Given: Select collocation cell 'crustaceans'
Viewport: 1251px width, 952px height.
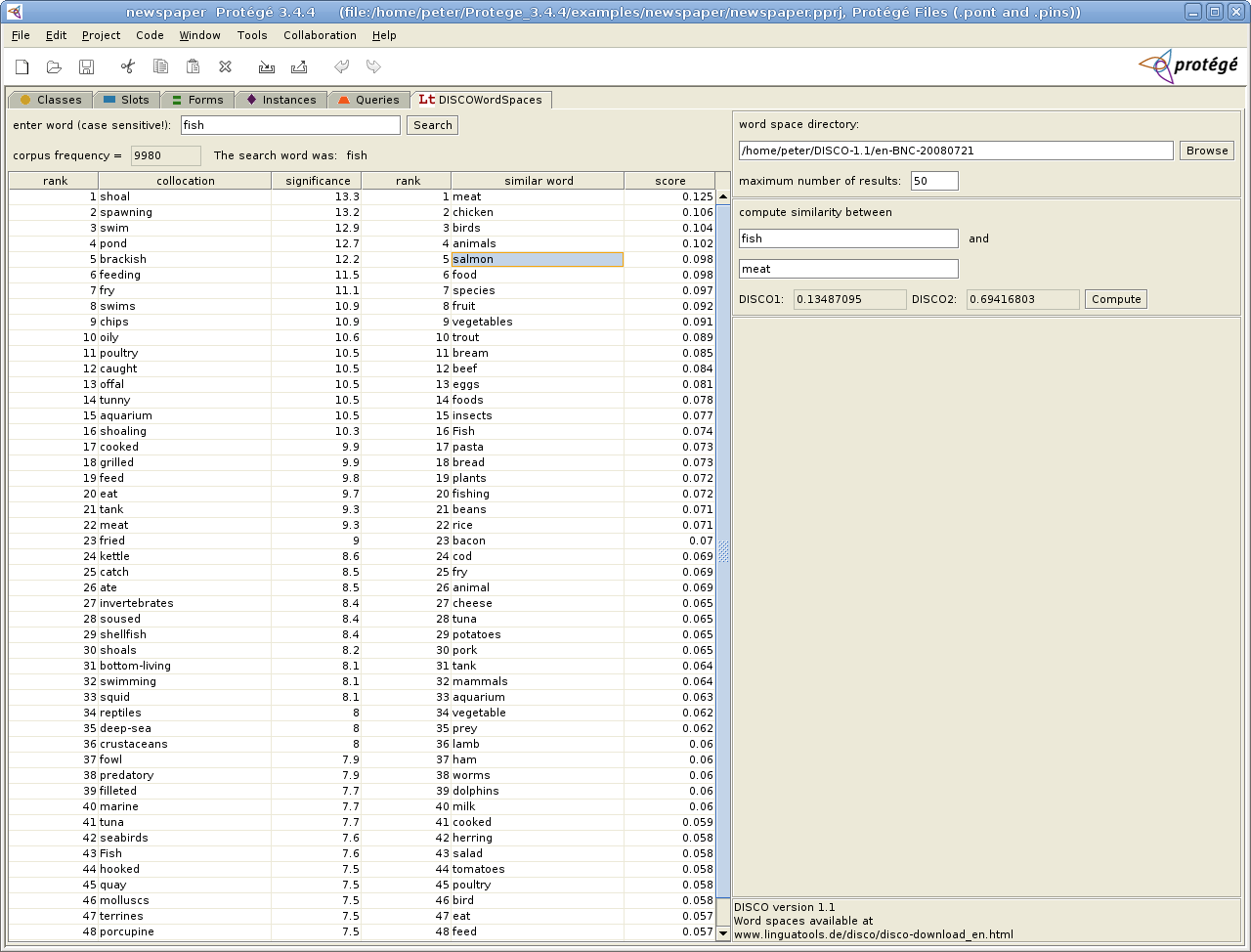Looking at the screenshot, I should point(185,744).
